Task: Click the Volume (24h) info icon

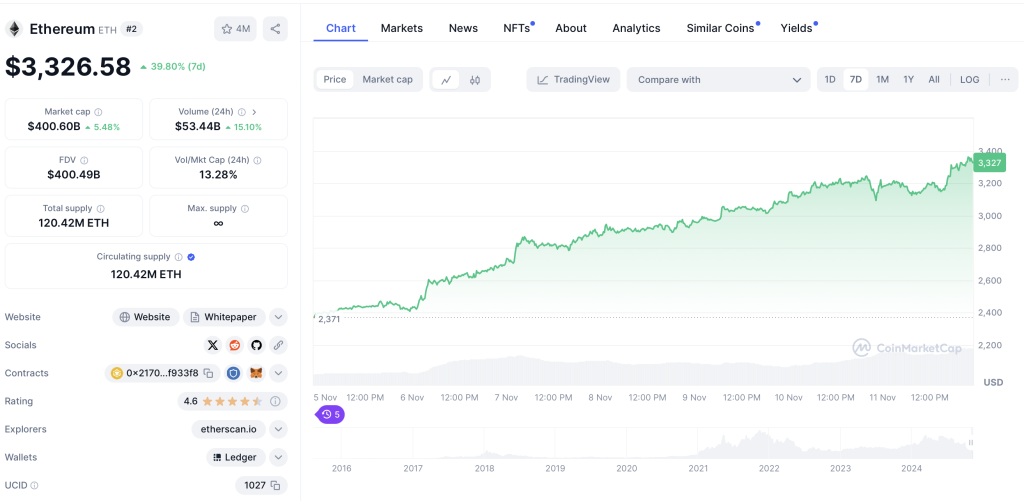Action: click(x=242, y=112)
